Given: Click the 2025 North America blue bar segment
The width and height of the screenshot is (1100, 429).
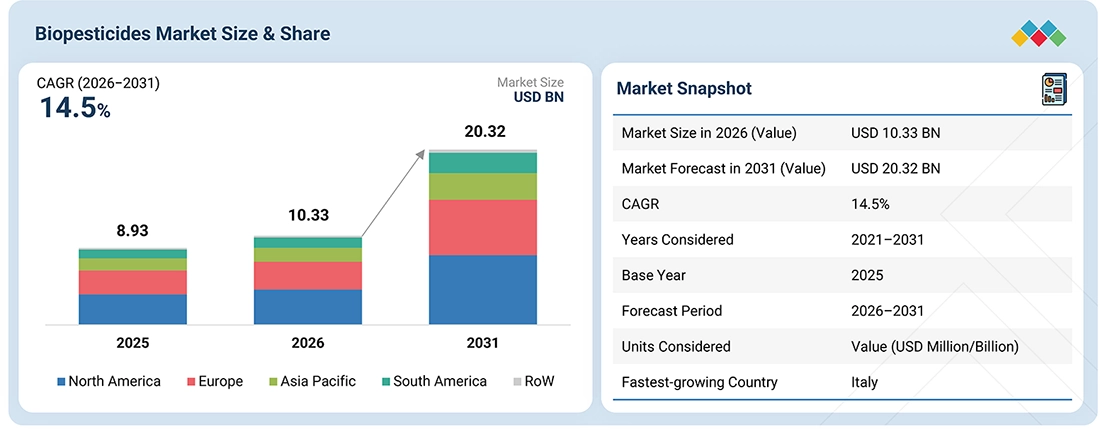Looking at the screenshot, I should 133,309.
